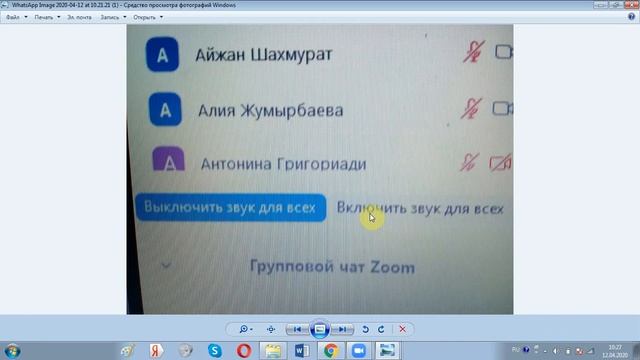The height and width of the screenshot is (360, 640).
Task: Rotate the photo counterclockwise
Action: (365, 329)
